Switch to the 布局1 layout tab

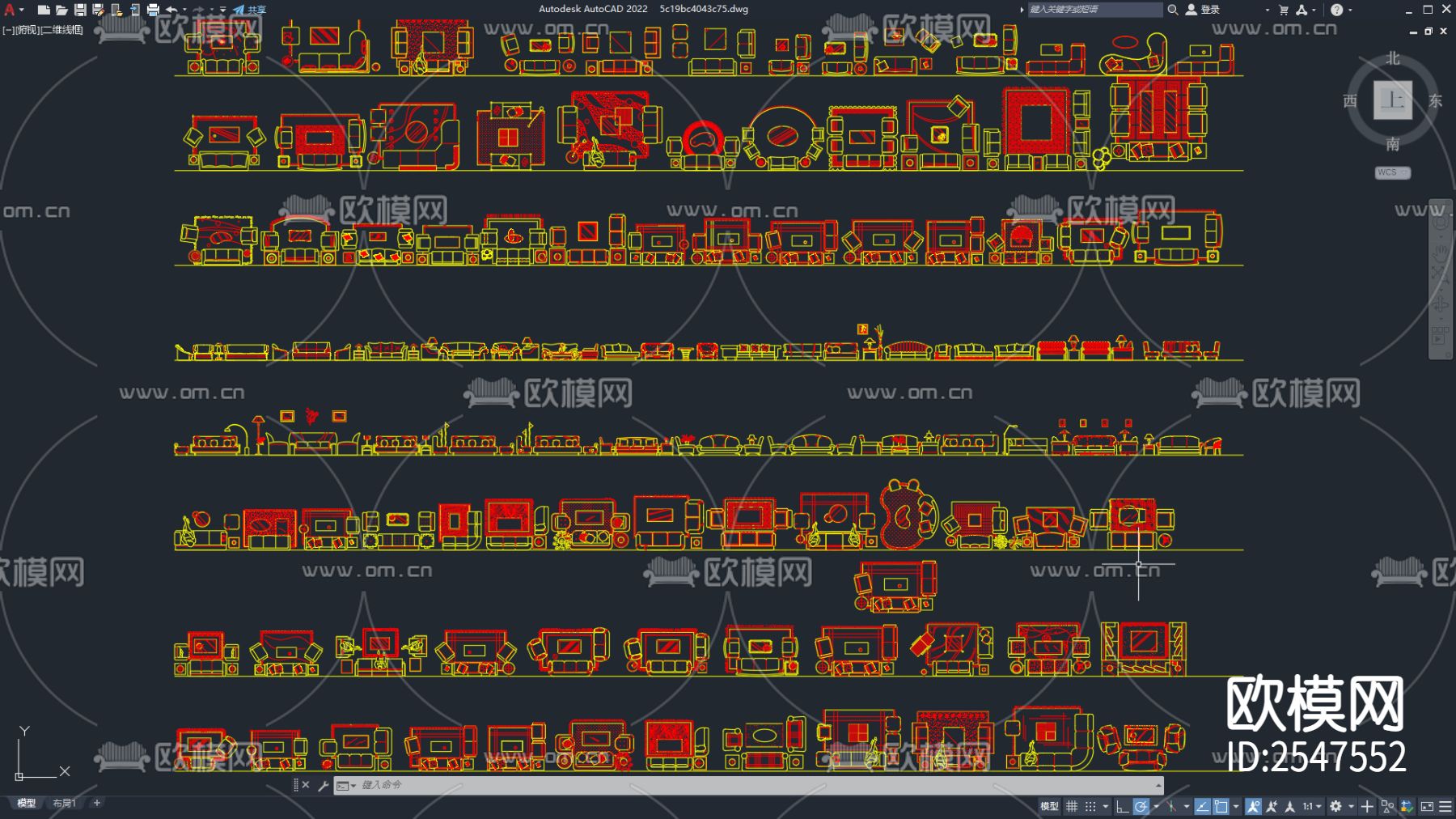click(65, 804)
